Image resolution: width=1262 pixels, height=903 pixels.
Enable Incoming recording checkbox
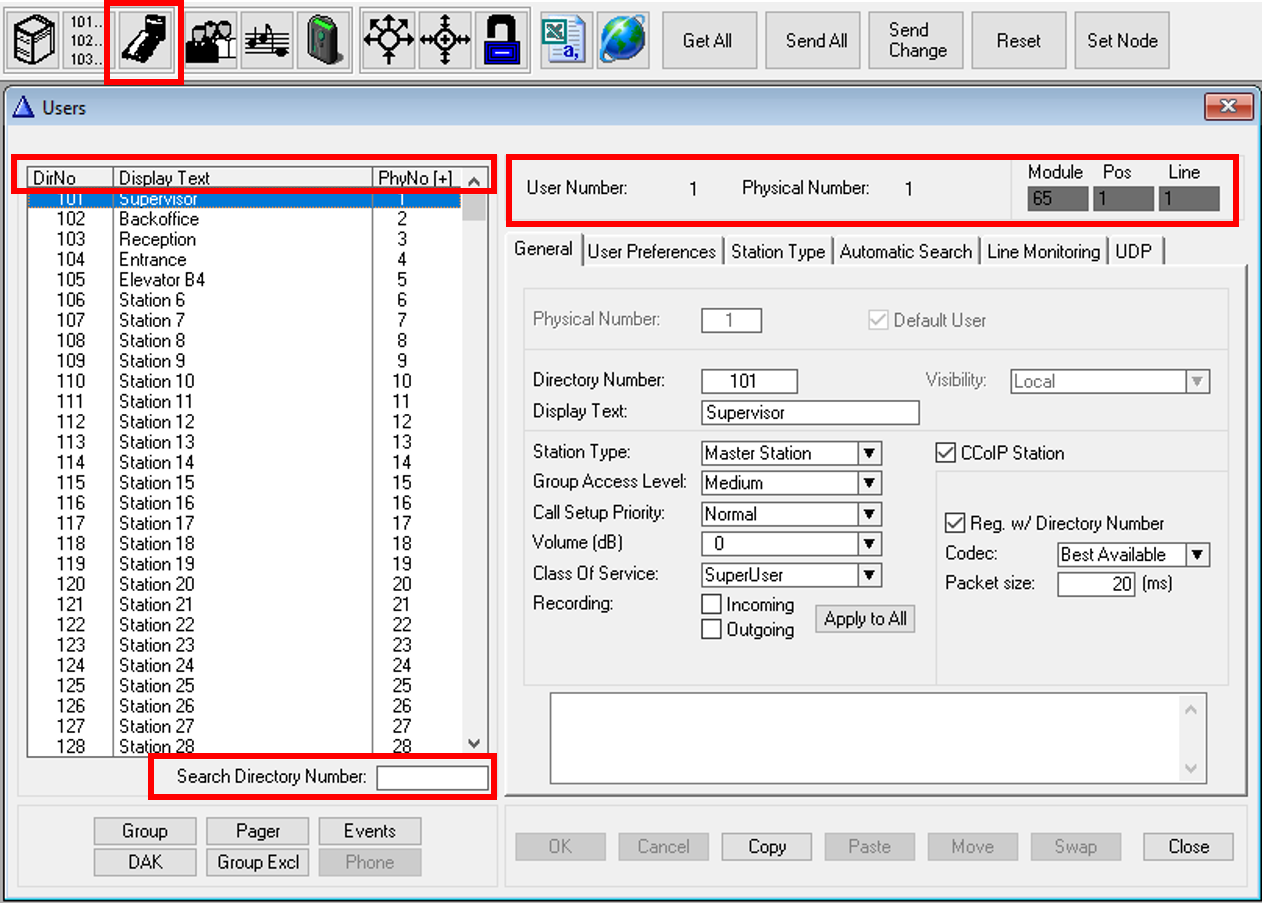(x=712, y=605)
